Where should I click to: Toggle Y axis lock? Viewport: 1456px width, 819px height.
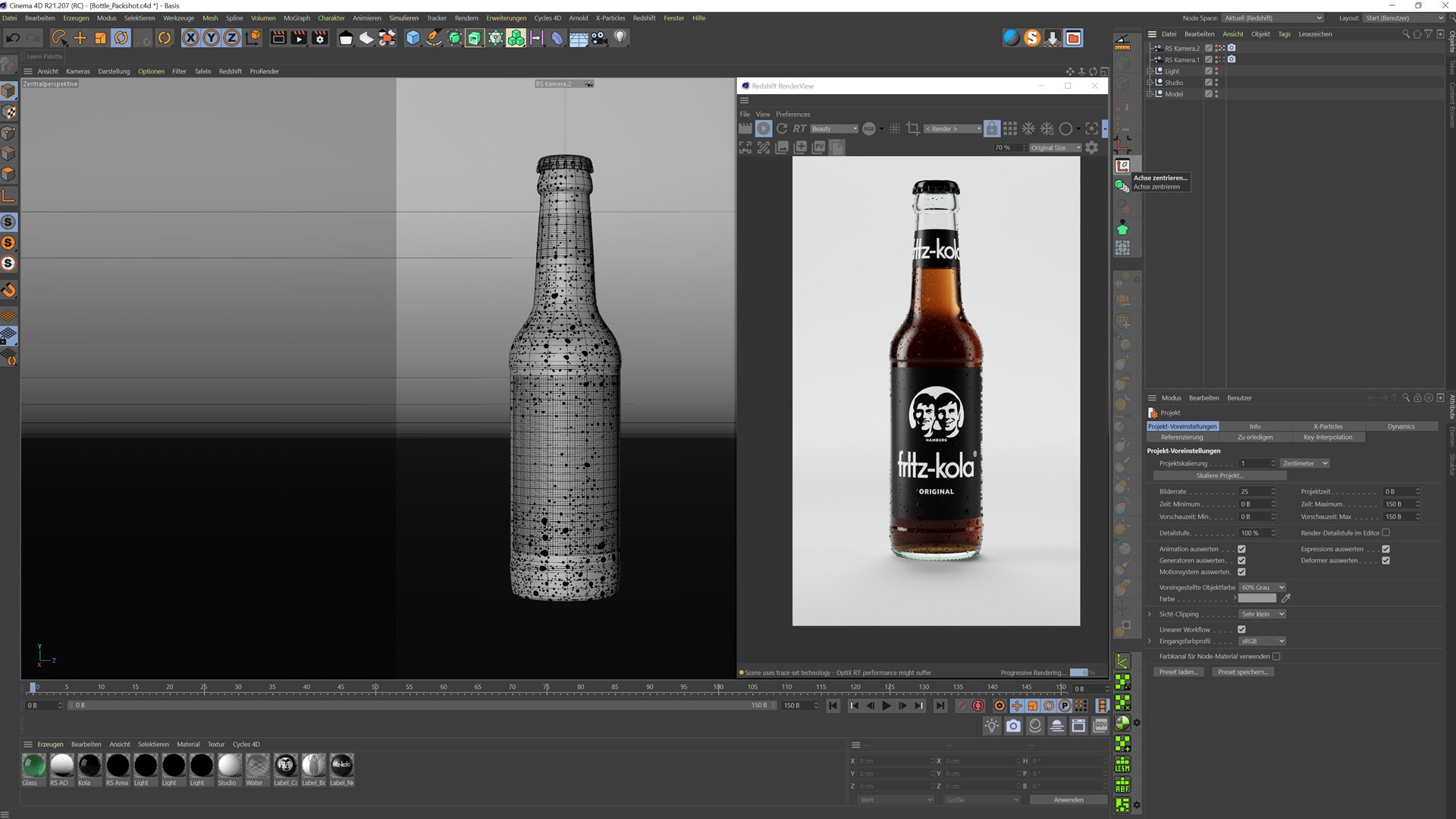tap(212, 37)
